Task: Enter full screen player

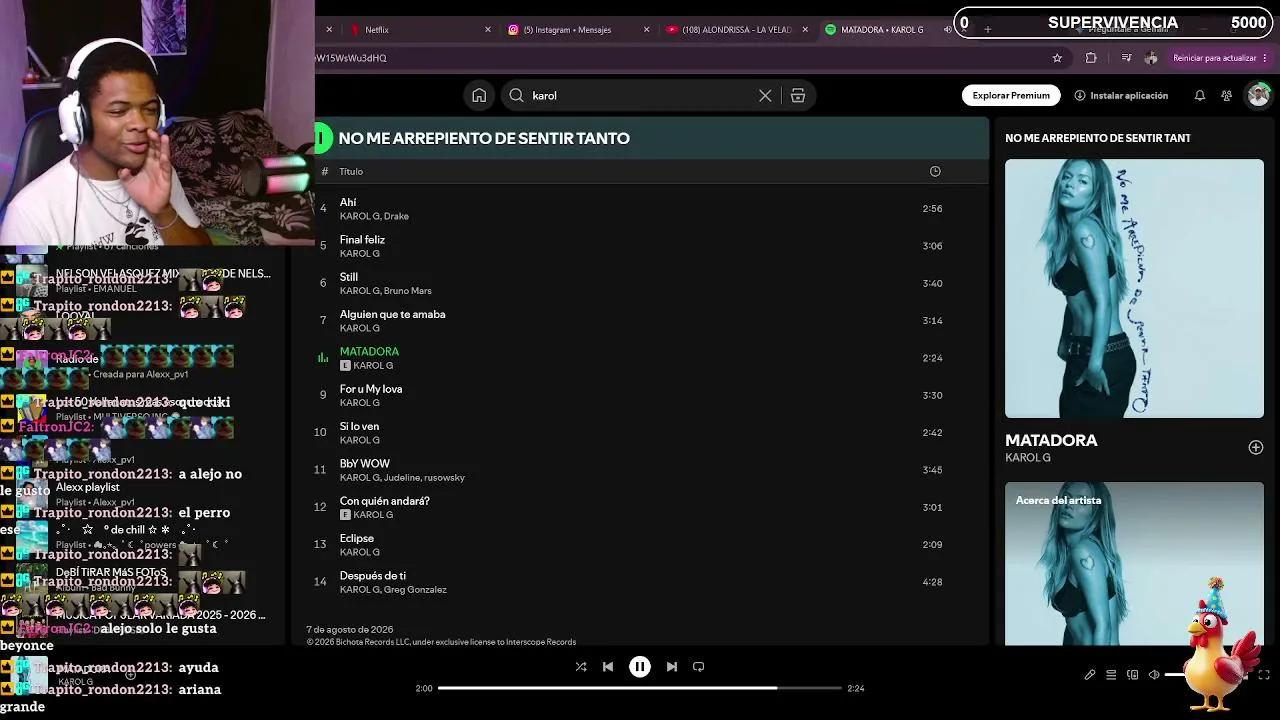Action: coord(1264,675)
